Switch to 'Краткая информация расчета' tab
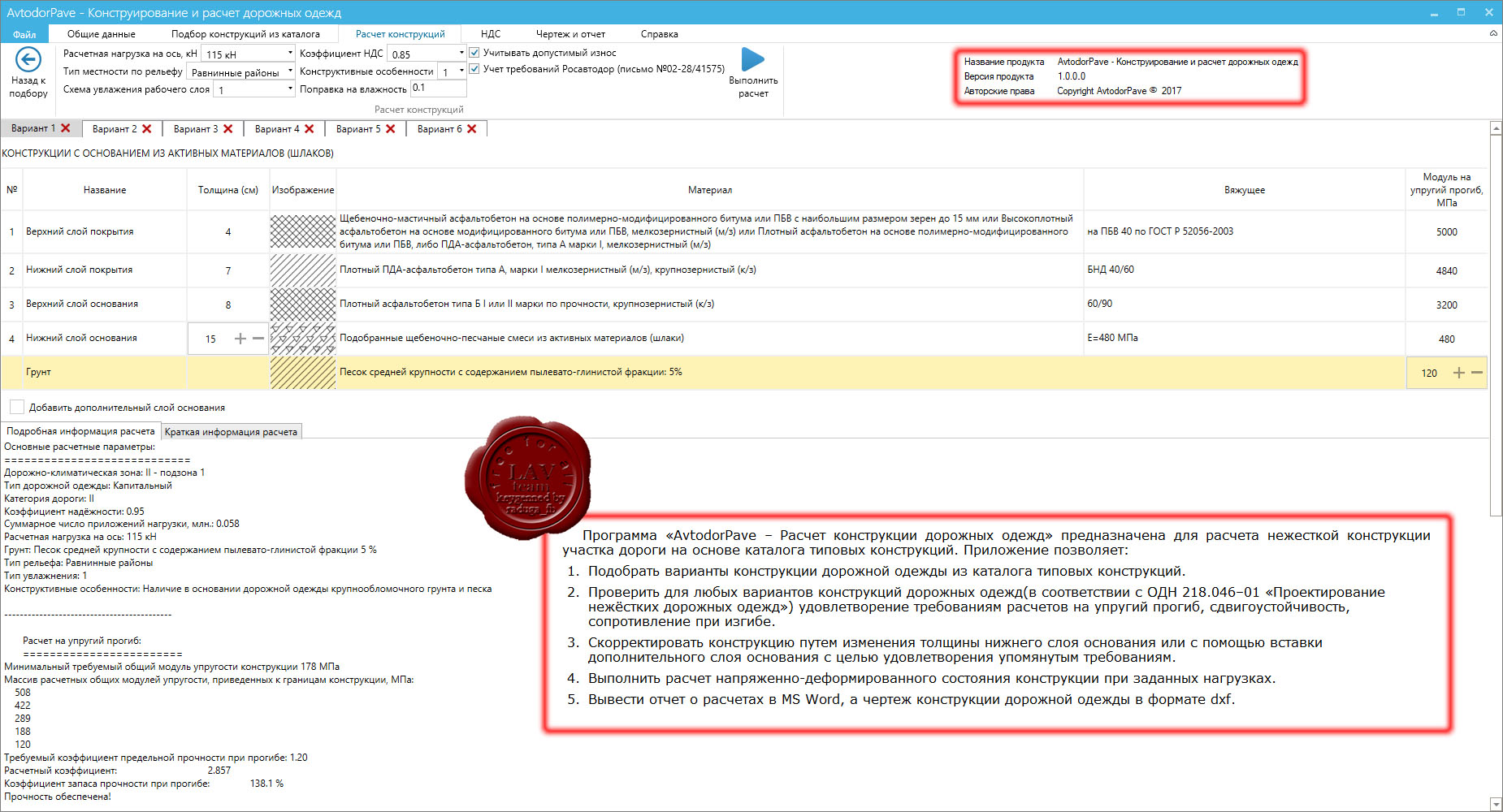This screenshot has height=812, width=1503. (231, 432)
